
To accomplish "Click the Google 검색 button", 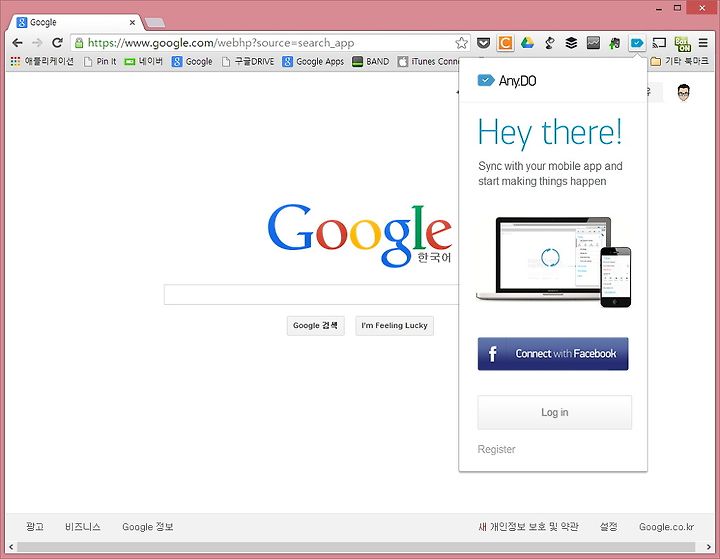I will click(x=315, y=326).
